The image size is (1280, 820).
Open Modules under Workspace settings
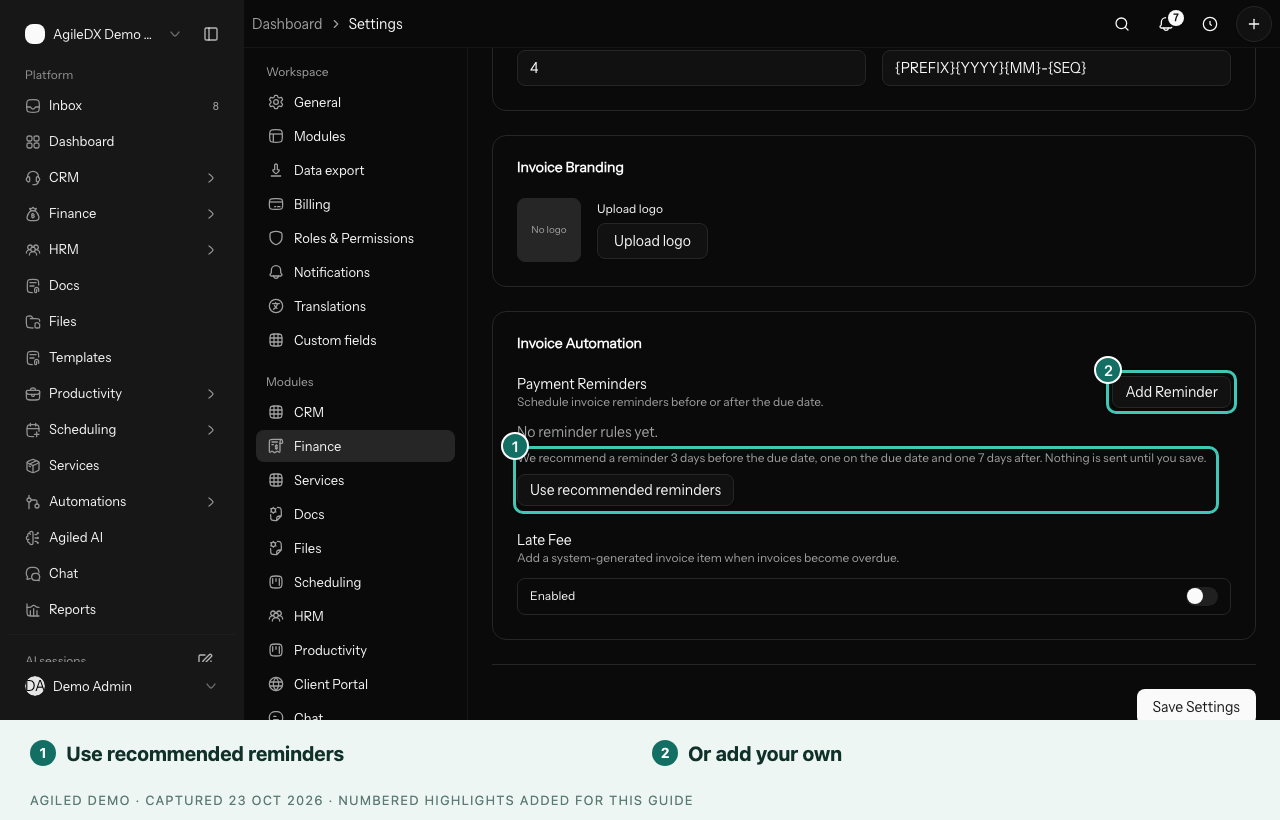pyautogui.click(x=355, y=136)
